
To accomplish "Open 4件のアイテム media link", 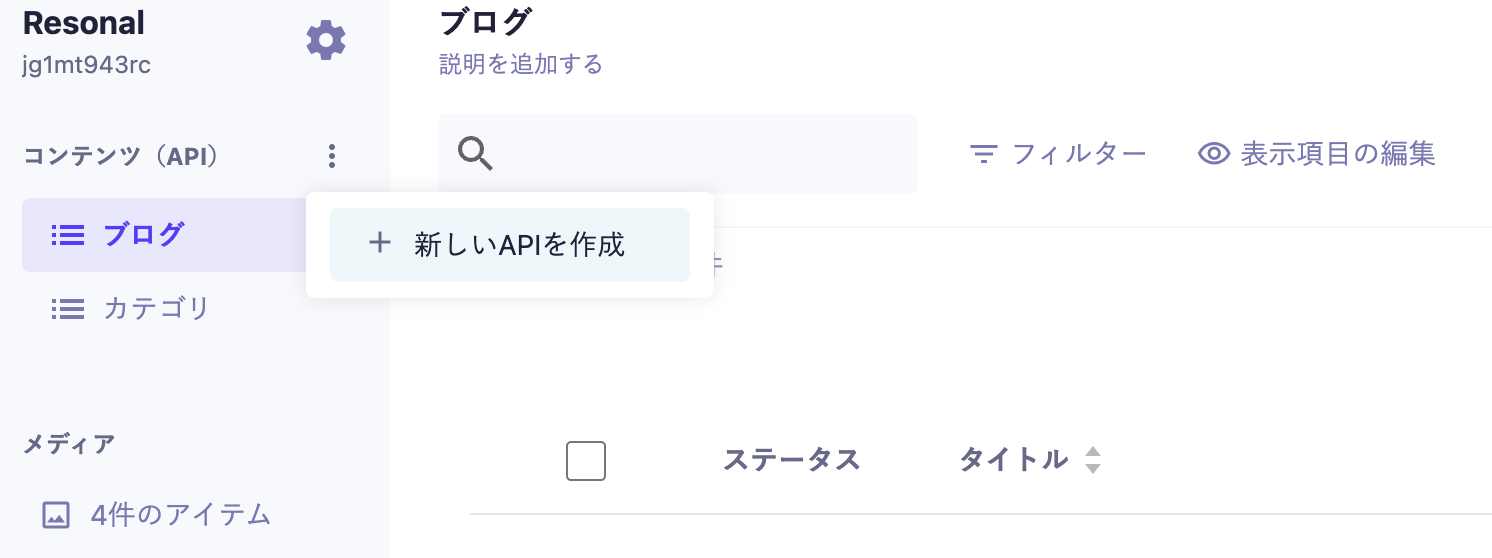I will tap(181, 515).
